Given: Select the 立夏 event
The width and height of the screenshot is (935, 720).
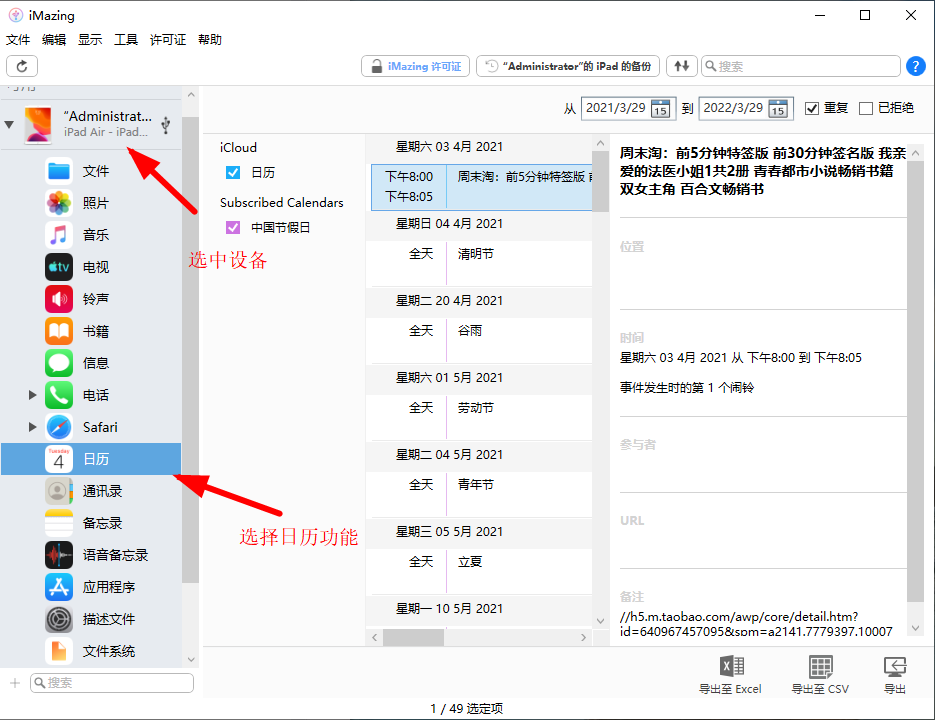Looking at the screenshot, I should click(x=482, y=571).
